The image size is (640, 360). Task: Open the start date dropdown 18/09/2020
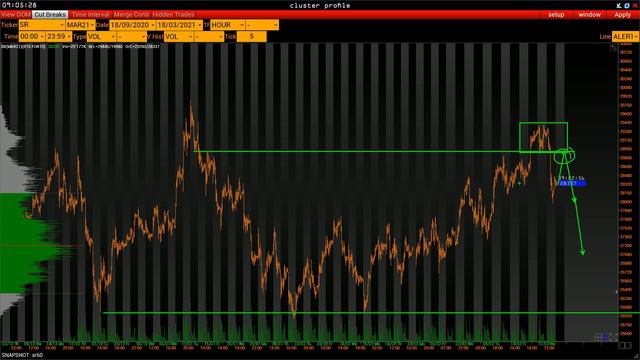click(x=132, y=25)
